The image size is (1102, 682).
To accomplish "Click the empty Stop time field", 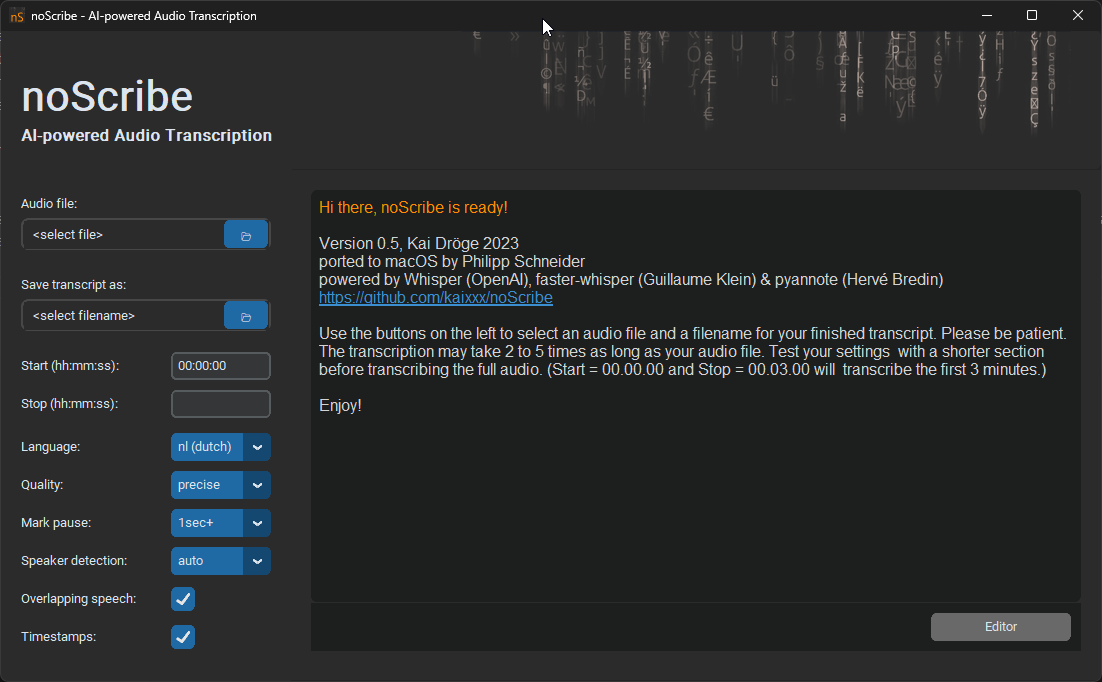I will point(220,404).
